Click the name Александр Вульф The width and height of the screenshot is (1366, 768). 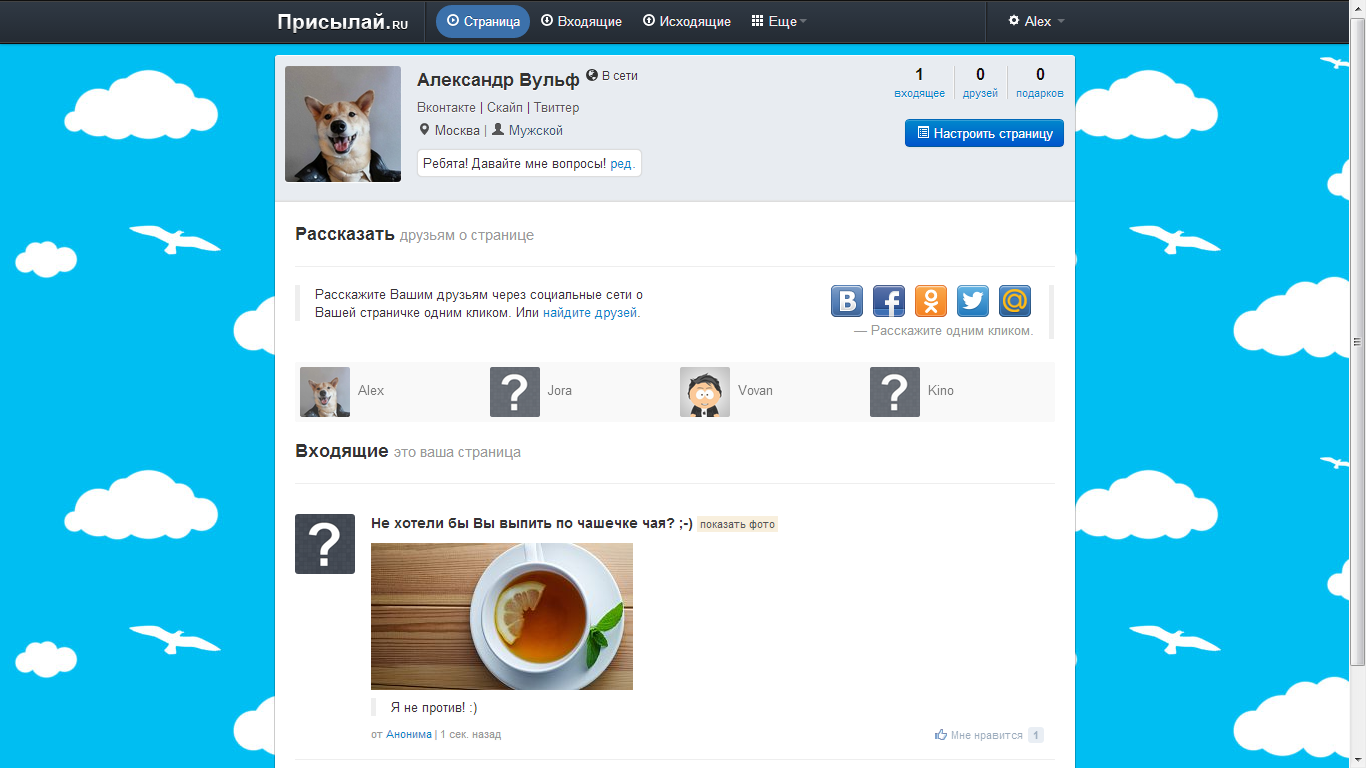498,80
